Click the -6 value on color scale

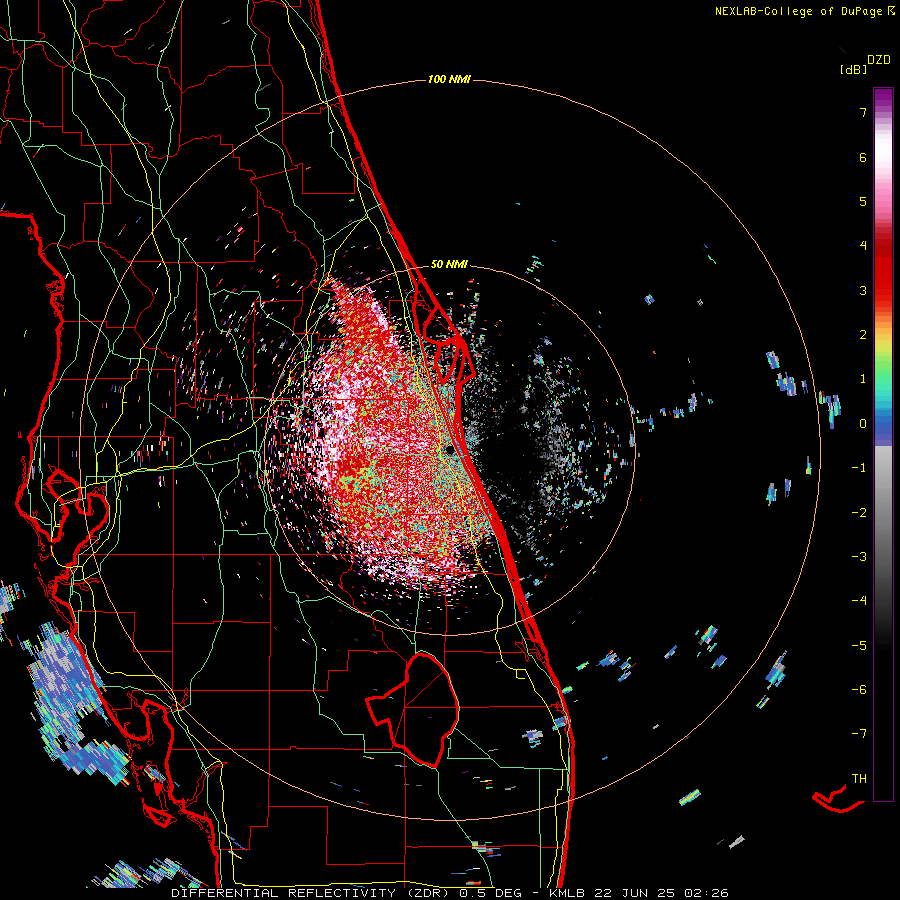pos(859,690)
